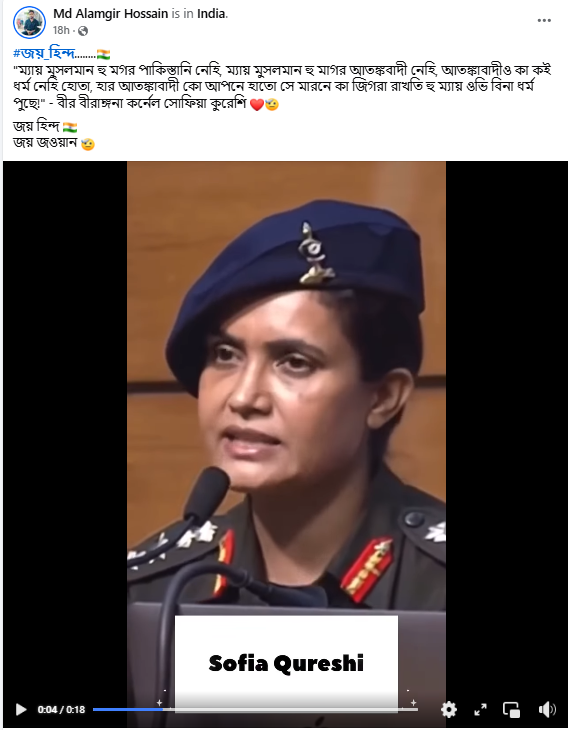Enter fullscreen mode for the video
Viewport: 568px width, 730px height.
(480, 709)
